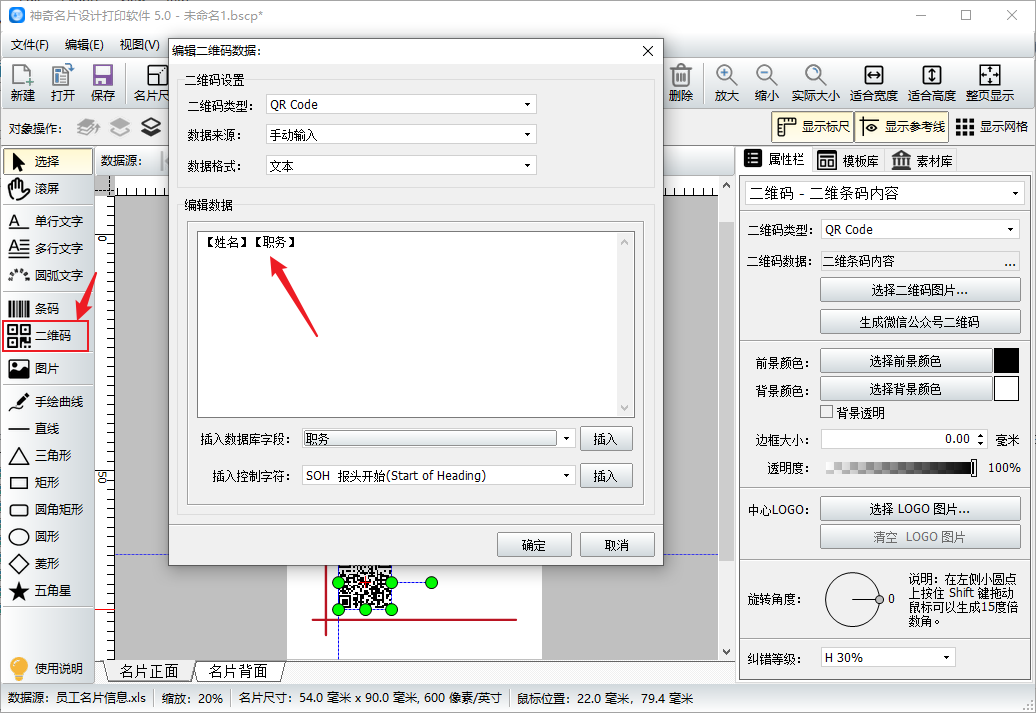Select the 手绘曲线 (Freehand curve) tool
Viewport: 1036px width, 713px height.
[x=48, y=402]
